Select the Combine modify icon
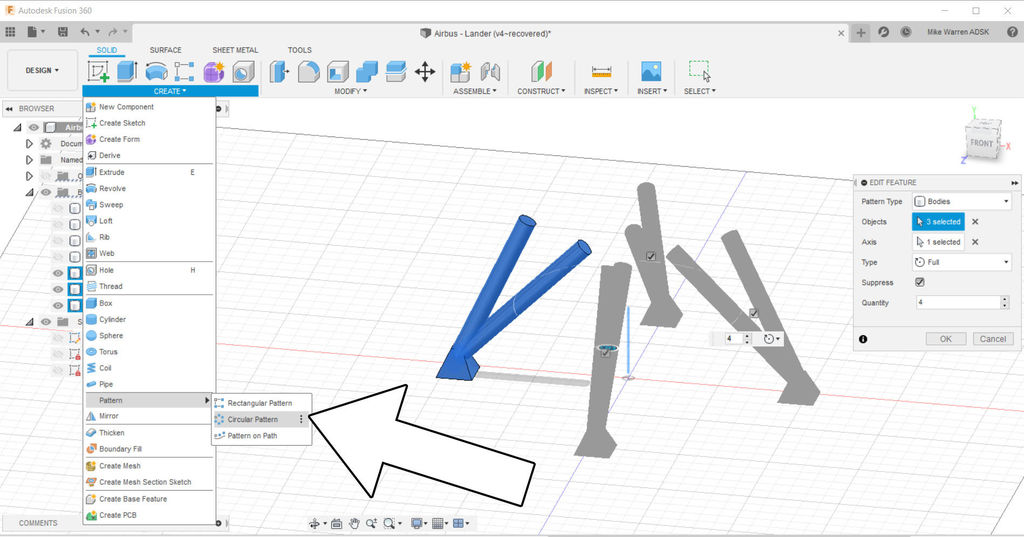 (x=367, y=71)
